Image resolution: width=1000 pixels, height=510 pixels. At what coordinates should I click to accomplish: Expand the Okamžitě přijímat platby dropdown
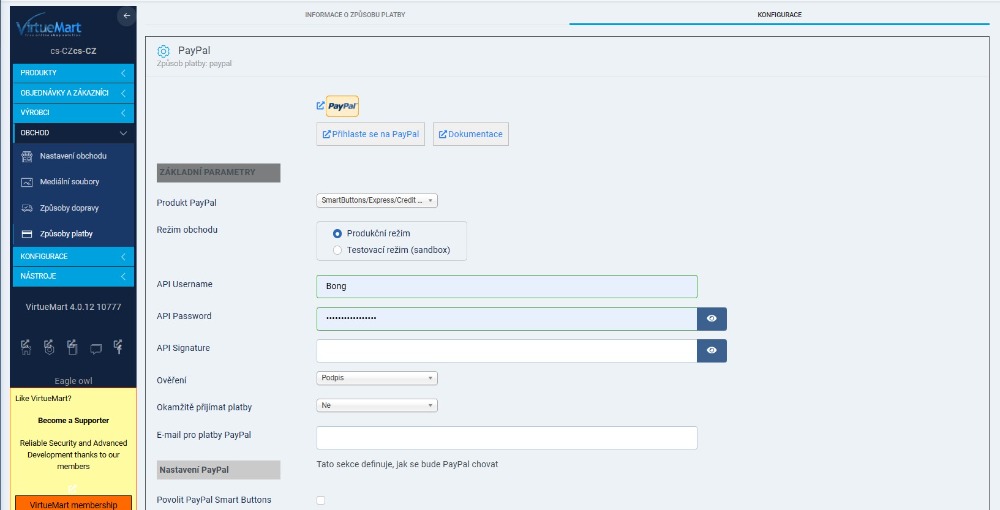pyautogui.click(x=376, y=406)
